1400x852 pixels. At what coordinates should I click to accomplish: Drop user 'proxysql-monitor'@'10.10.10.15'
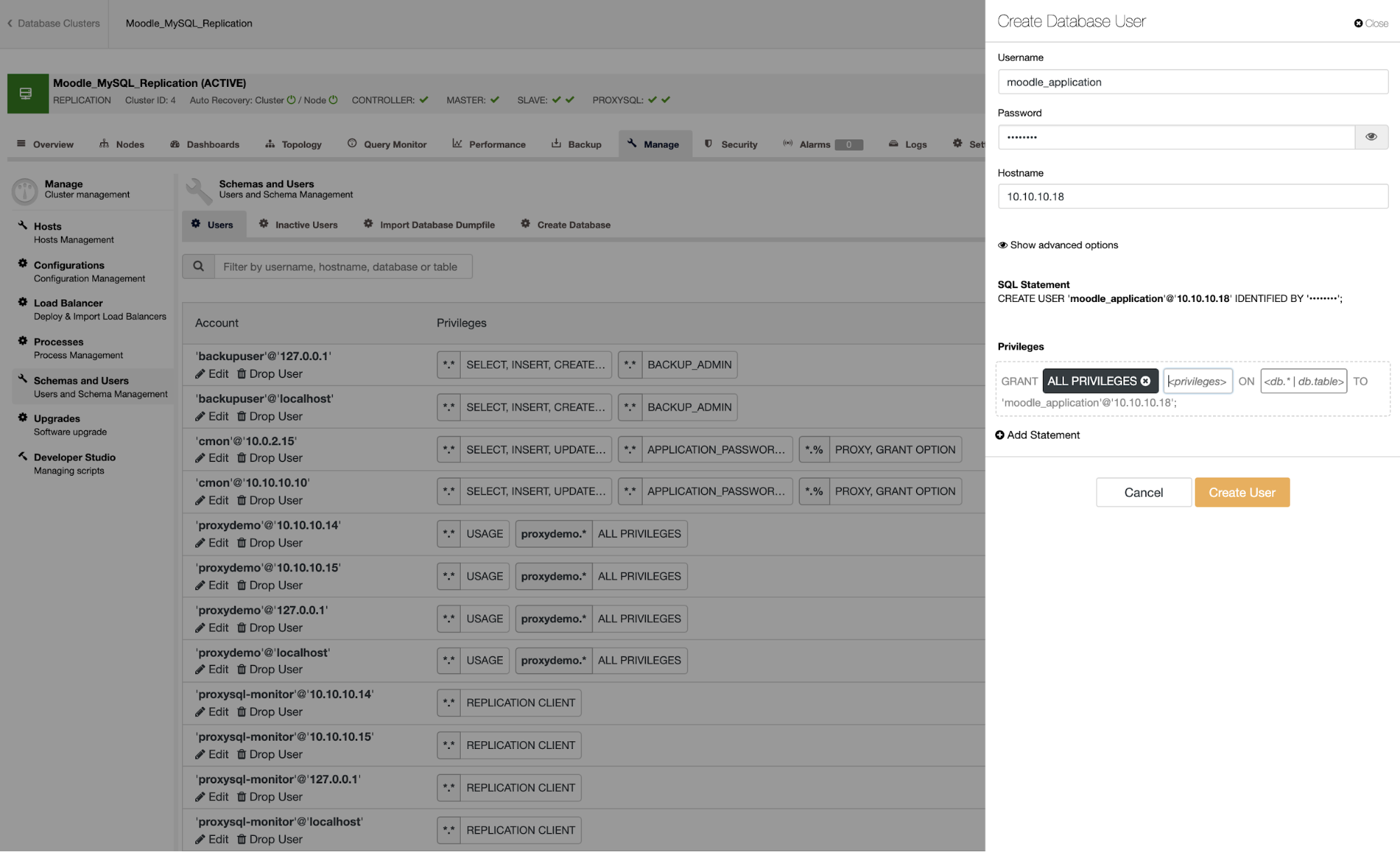point(270,755)
